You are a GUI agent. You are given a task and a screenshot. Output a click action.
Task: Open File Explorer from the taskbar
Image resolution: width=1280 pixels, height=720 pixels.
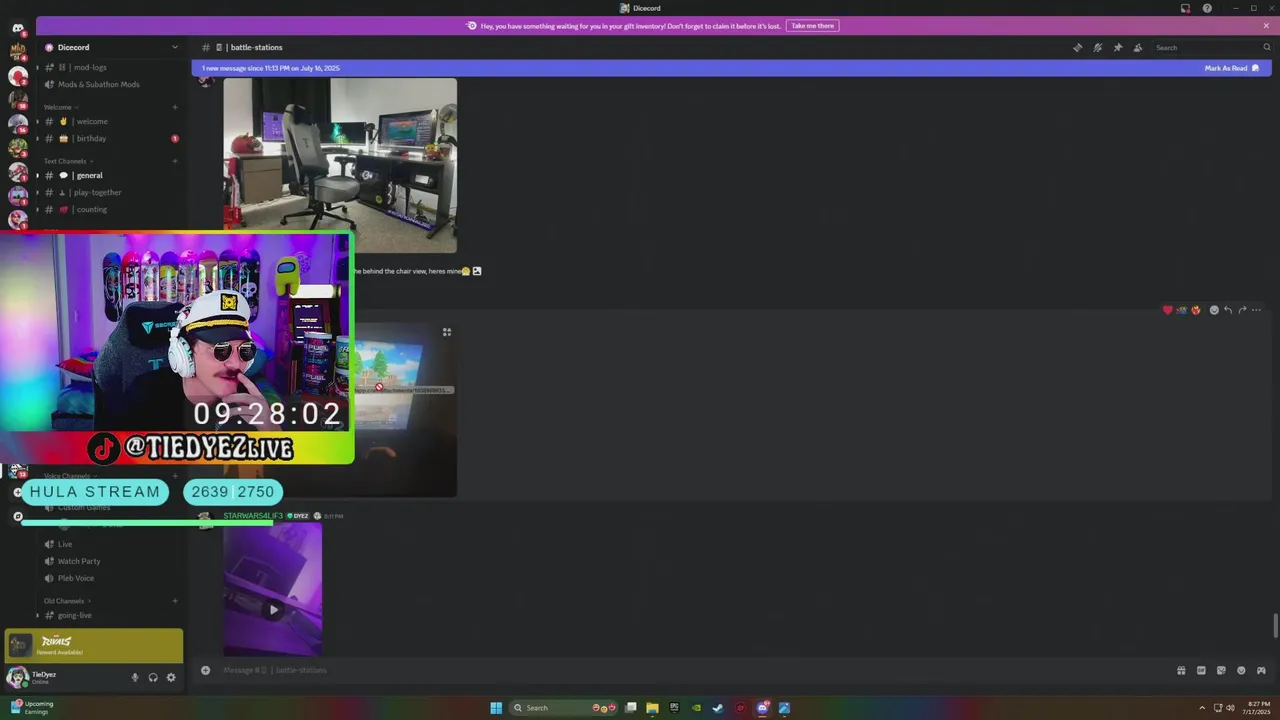point(652,708)
